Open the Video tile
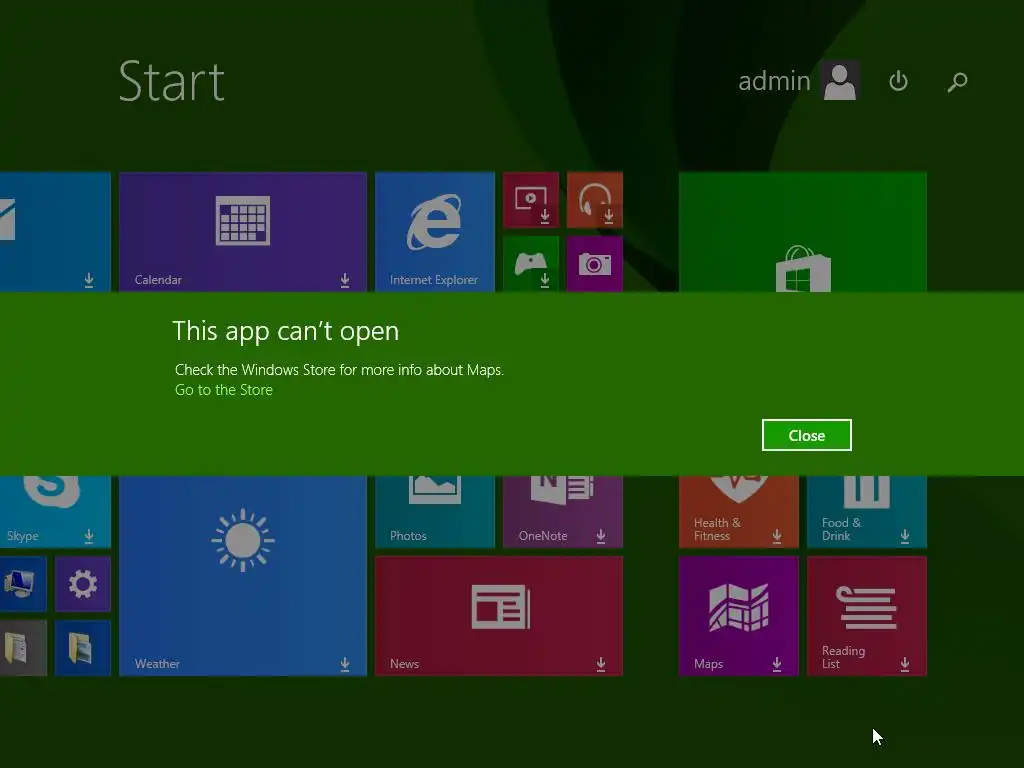This screenshot has width=1024, height=768. 531,200
